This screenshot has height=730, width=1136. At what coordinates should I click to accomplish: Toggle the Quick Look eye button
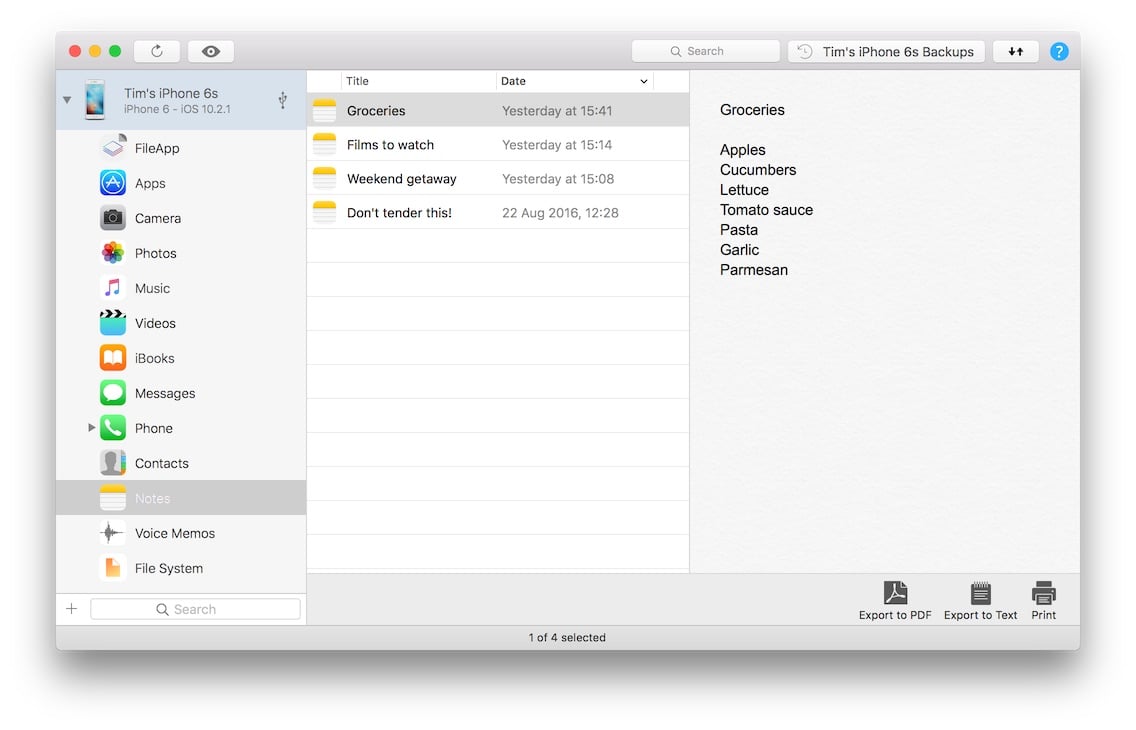coord(211,51)
